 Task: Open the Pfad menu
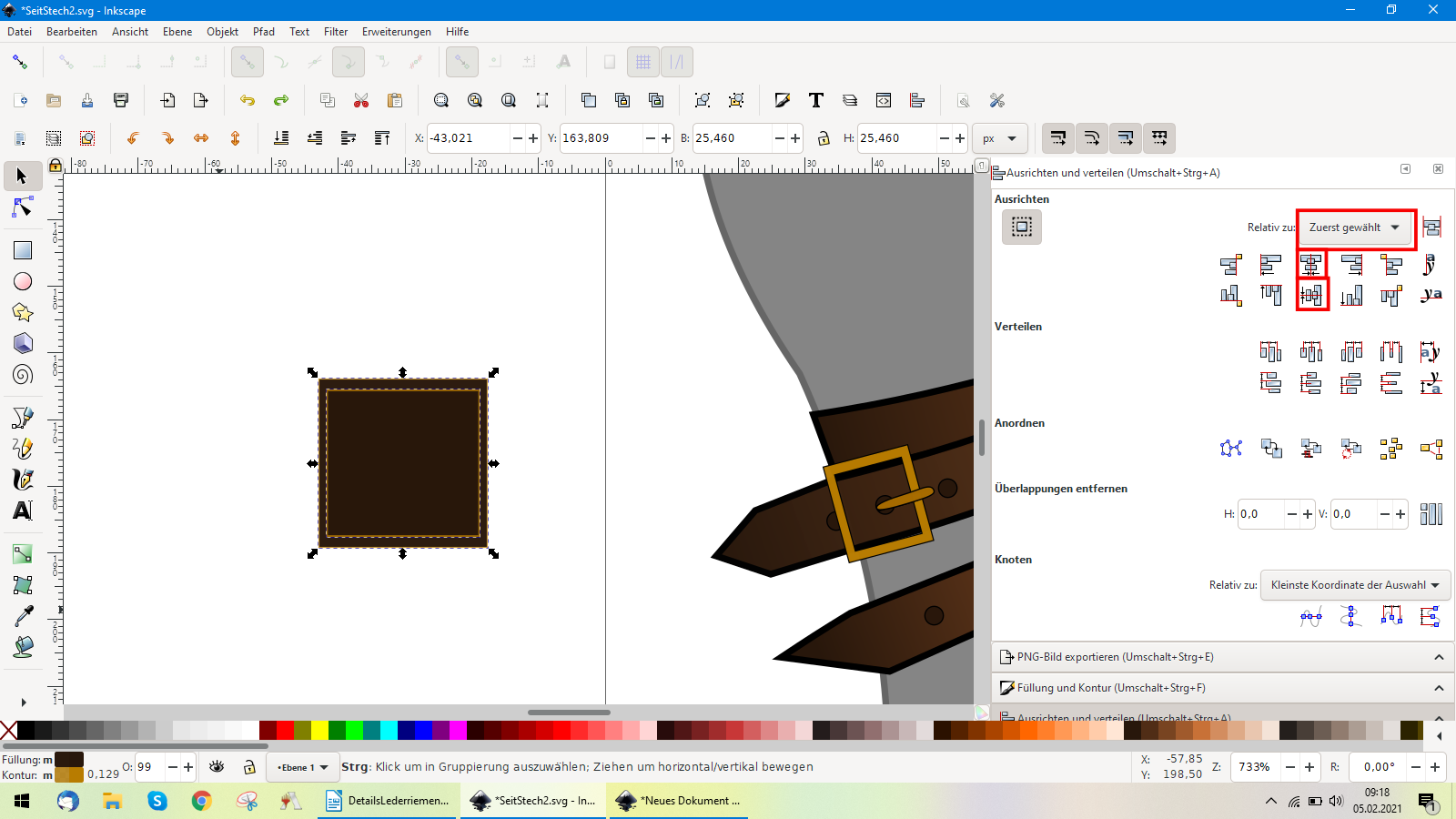click(264, 32)
